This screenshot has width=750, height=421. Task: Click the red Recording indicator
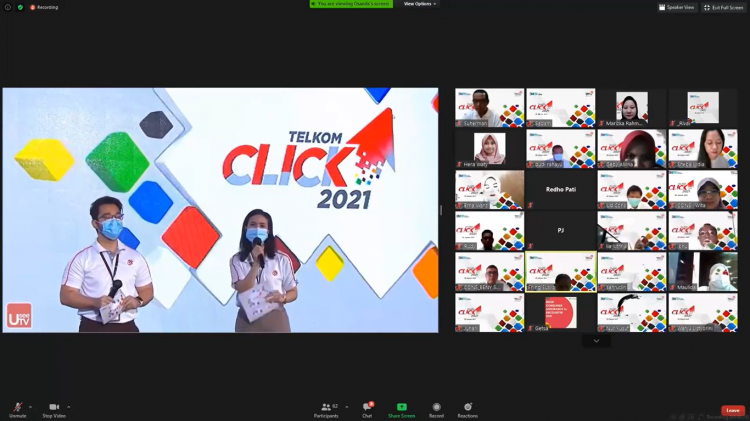pyautogui.click(x=44, y=7)
